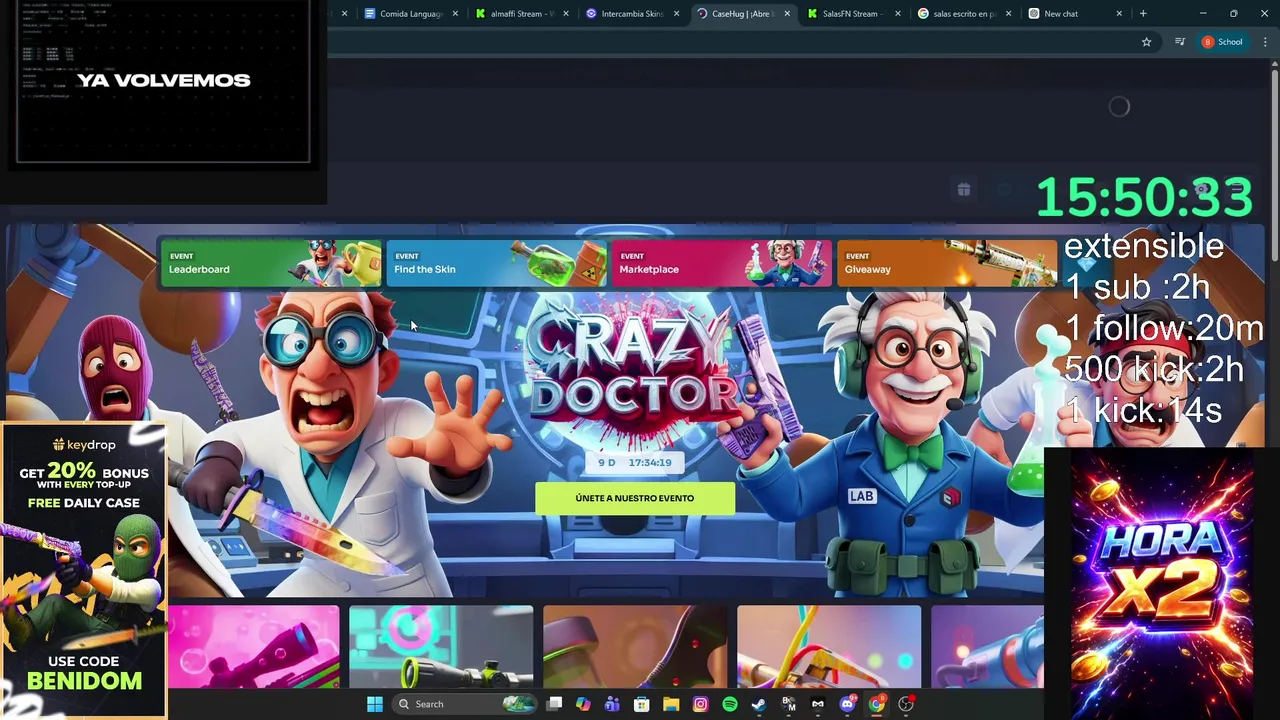Open Steam from the taskbar
Viewport: 1280px width, 720px height.
pos(759,704)
